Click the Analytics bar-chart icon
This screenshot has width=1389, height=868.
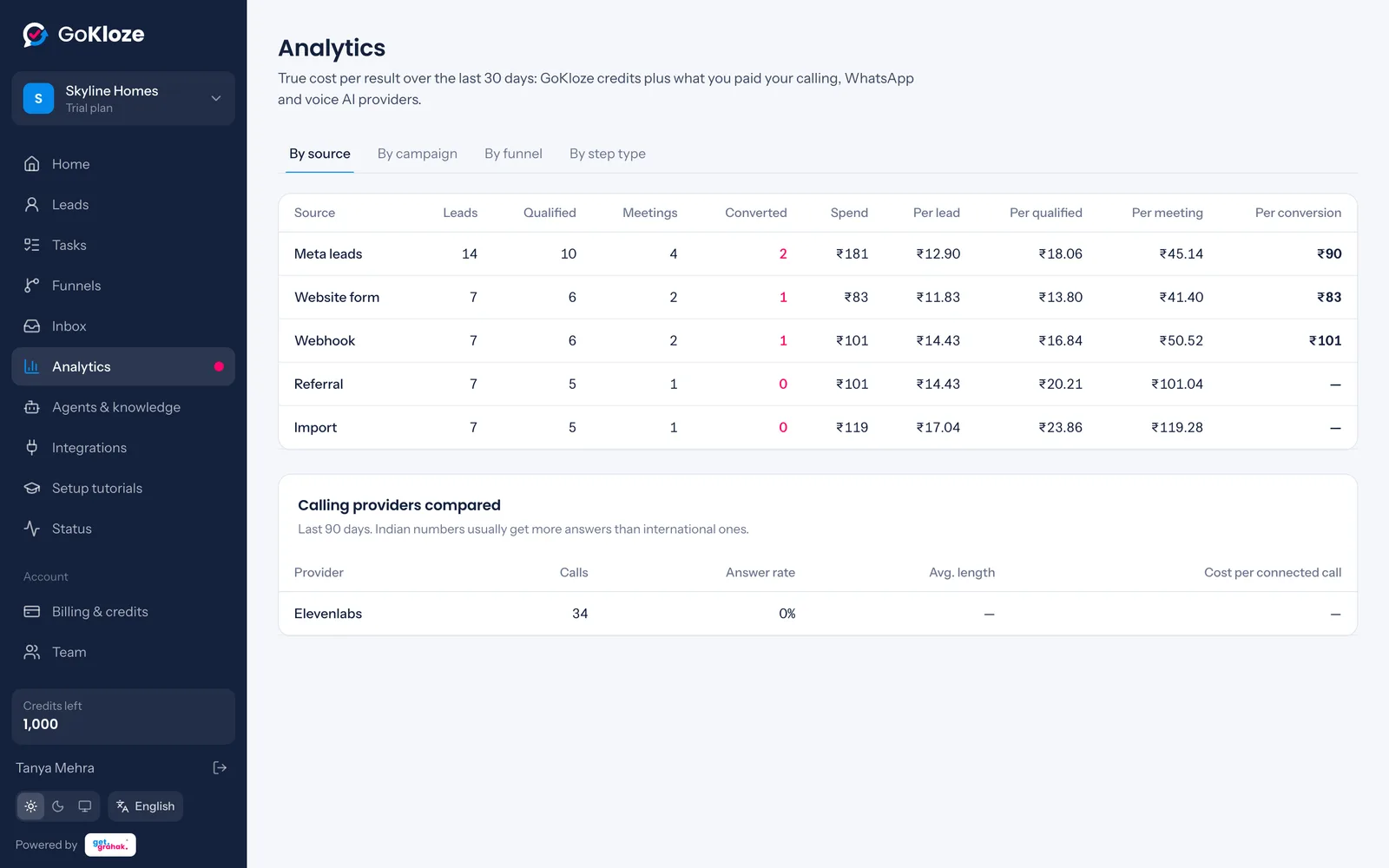coord(32,366)
